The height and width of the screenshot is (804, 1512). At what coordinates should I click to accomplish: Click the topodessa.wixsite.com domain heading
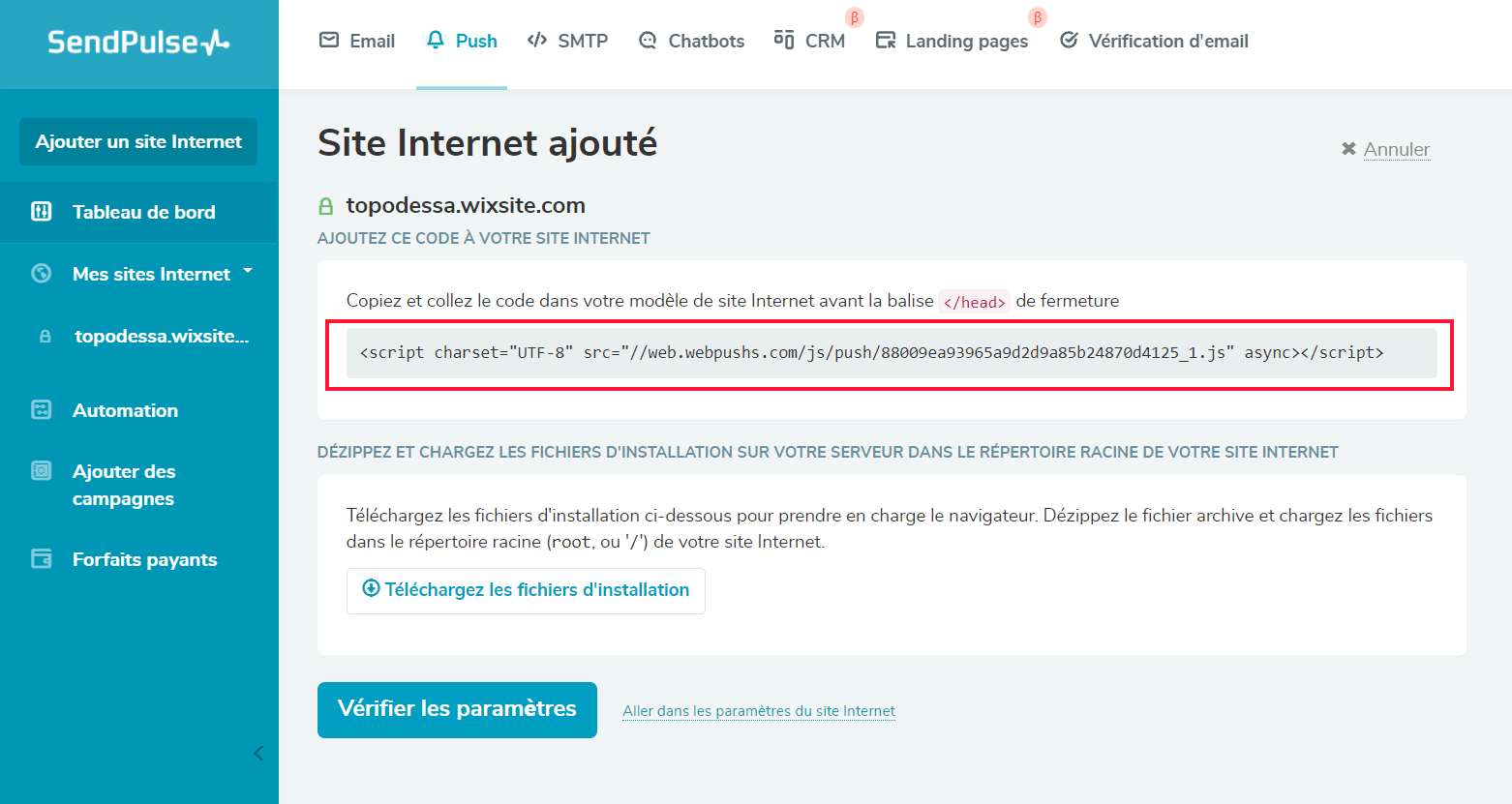click(x=466, y=205)
